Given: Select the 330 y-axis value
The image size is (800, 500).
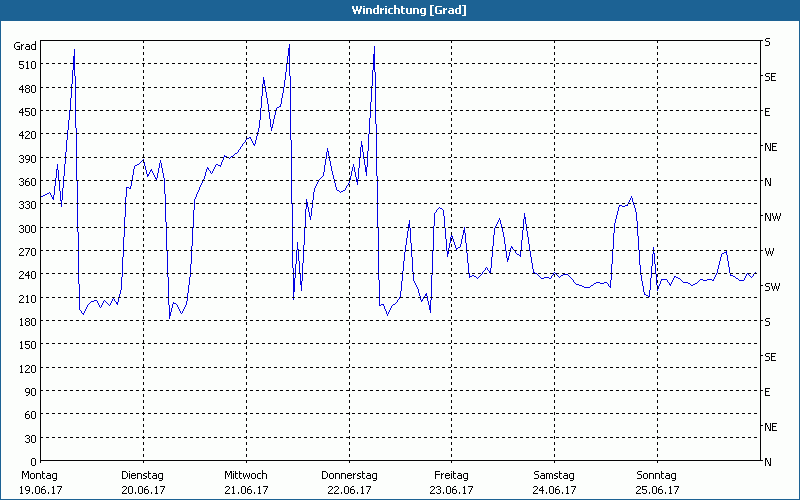Looking at the screenshot, I should (28, 205).
